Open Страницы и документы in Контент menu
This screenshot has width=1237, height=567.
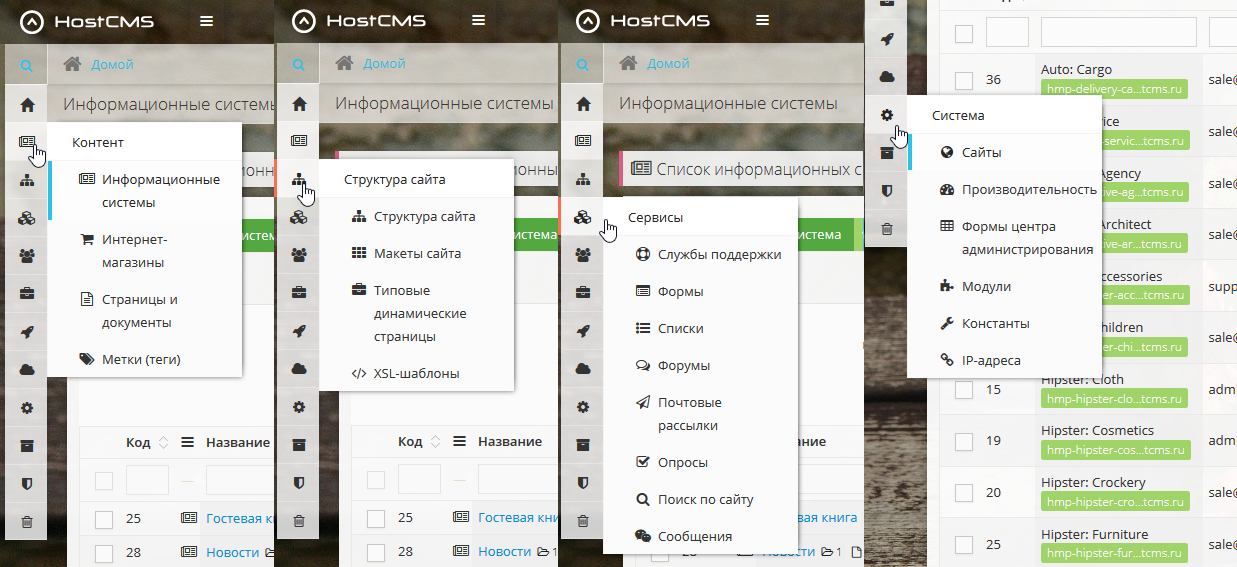tap(140, 311)
